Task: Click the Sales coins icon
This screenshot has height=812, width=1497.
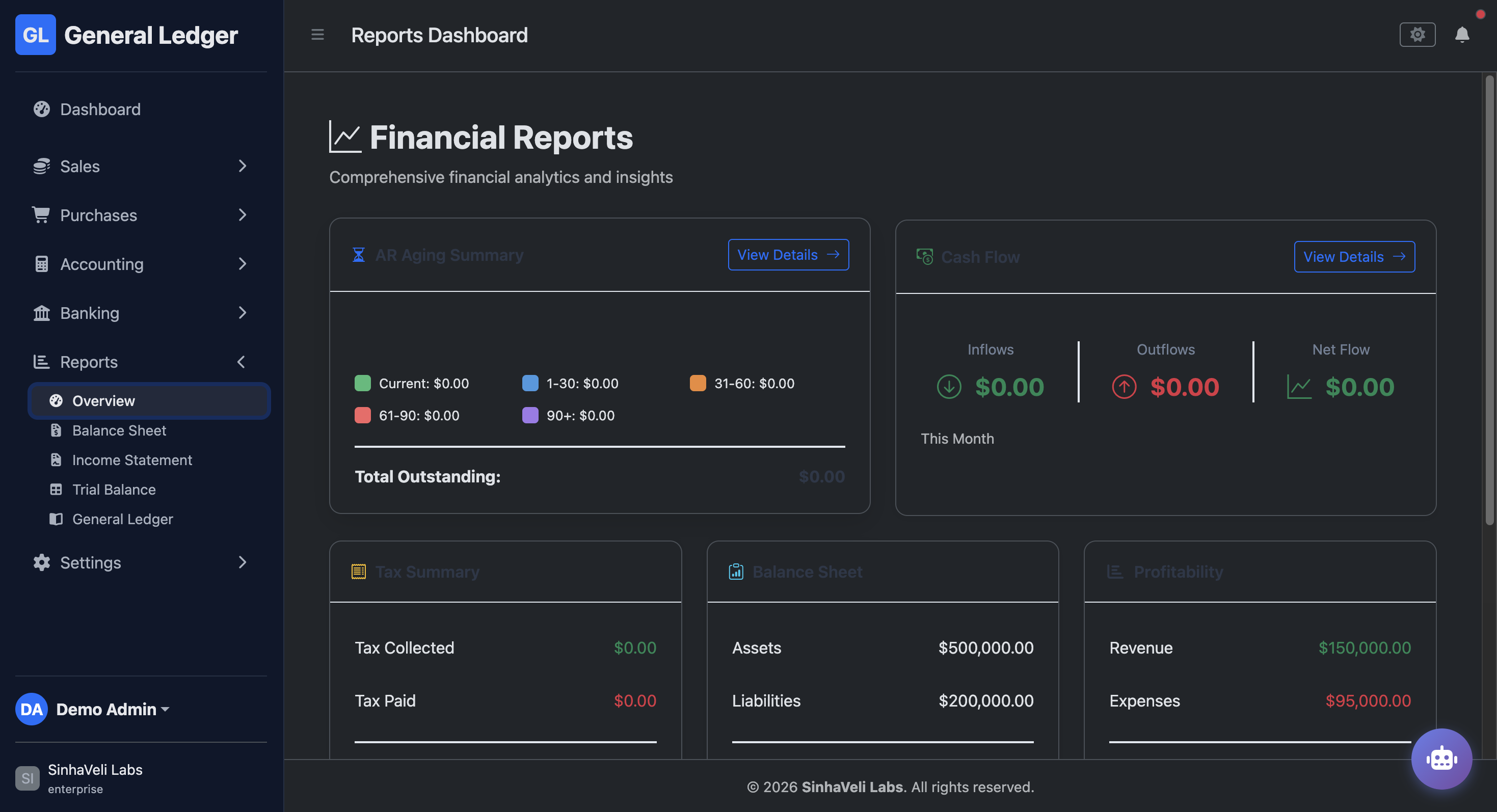Action: click(42, 166)
